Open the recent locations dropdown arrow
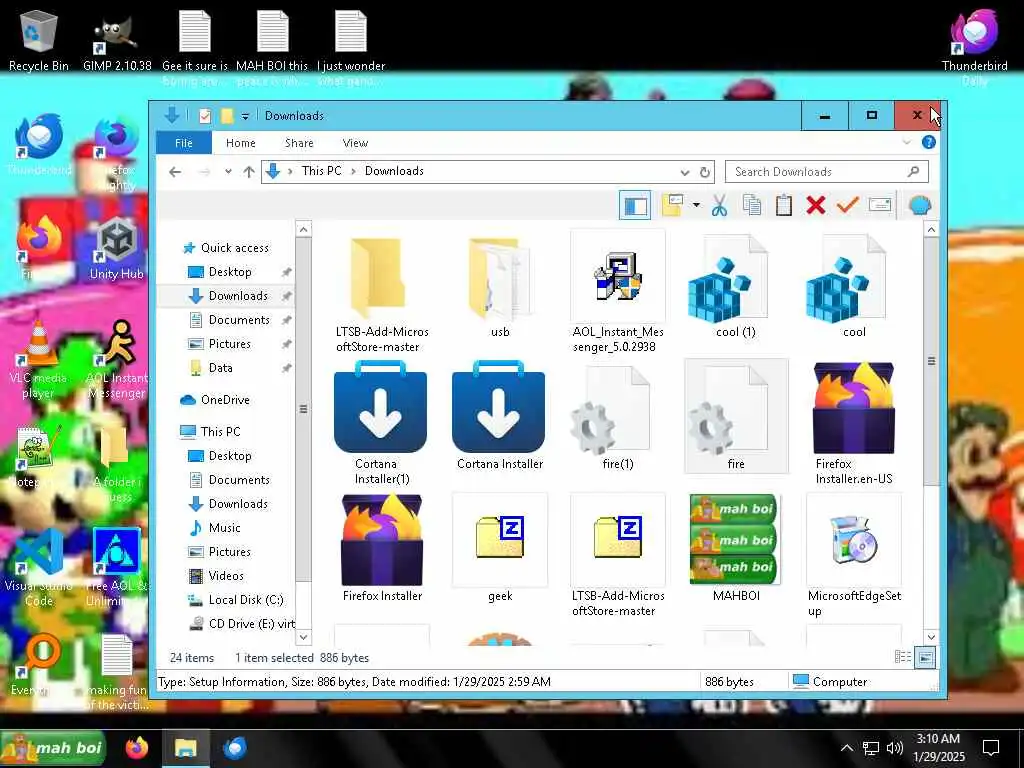 (228, 172)
